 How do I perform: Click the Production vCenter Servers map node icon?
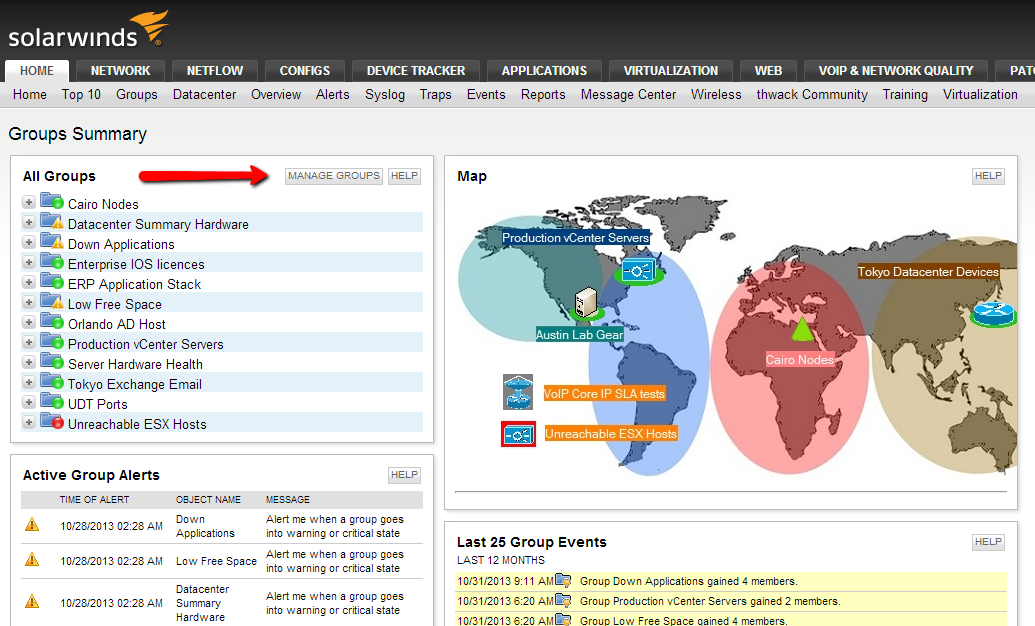[638, 271]
